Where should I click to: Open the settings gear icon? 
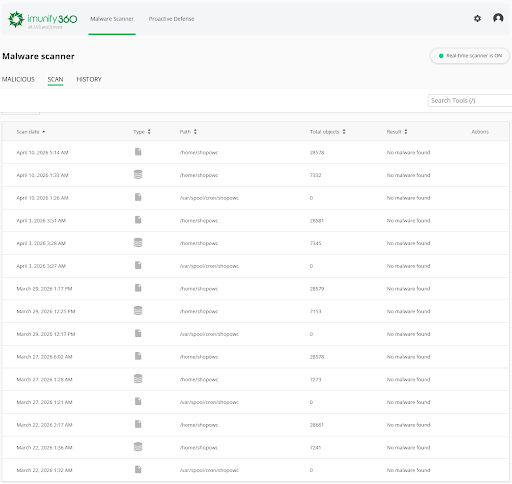coord(477,19)
